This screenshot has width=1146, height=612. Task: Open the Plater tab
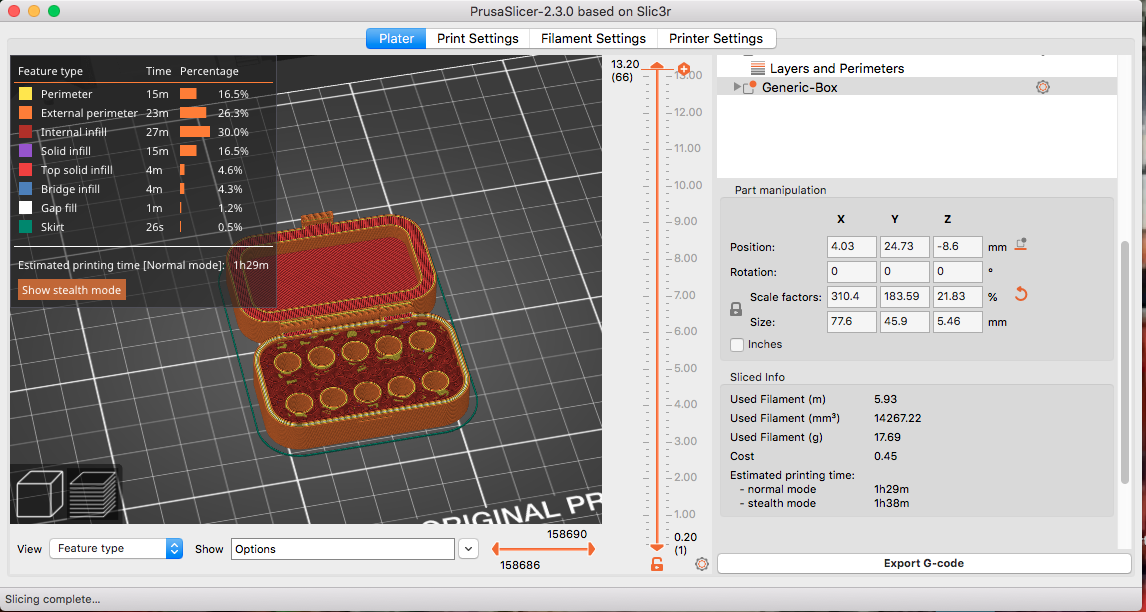tap(396, 39)
